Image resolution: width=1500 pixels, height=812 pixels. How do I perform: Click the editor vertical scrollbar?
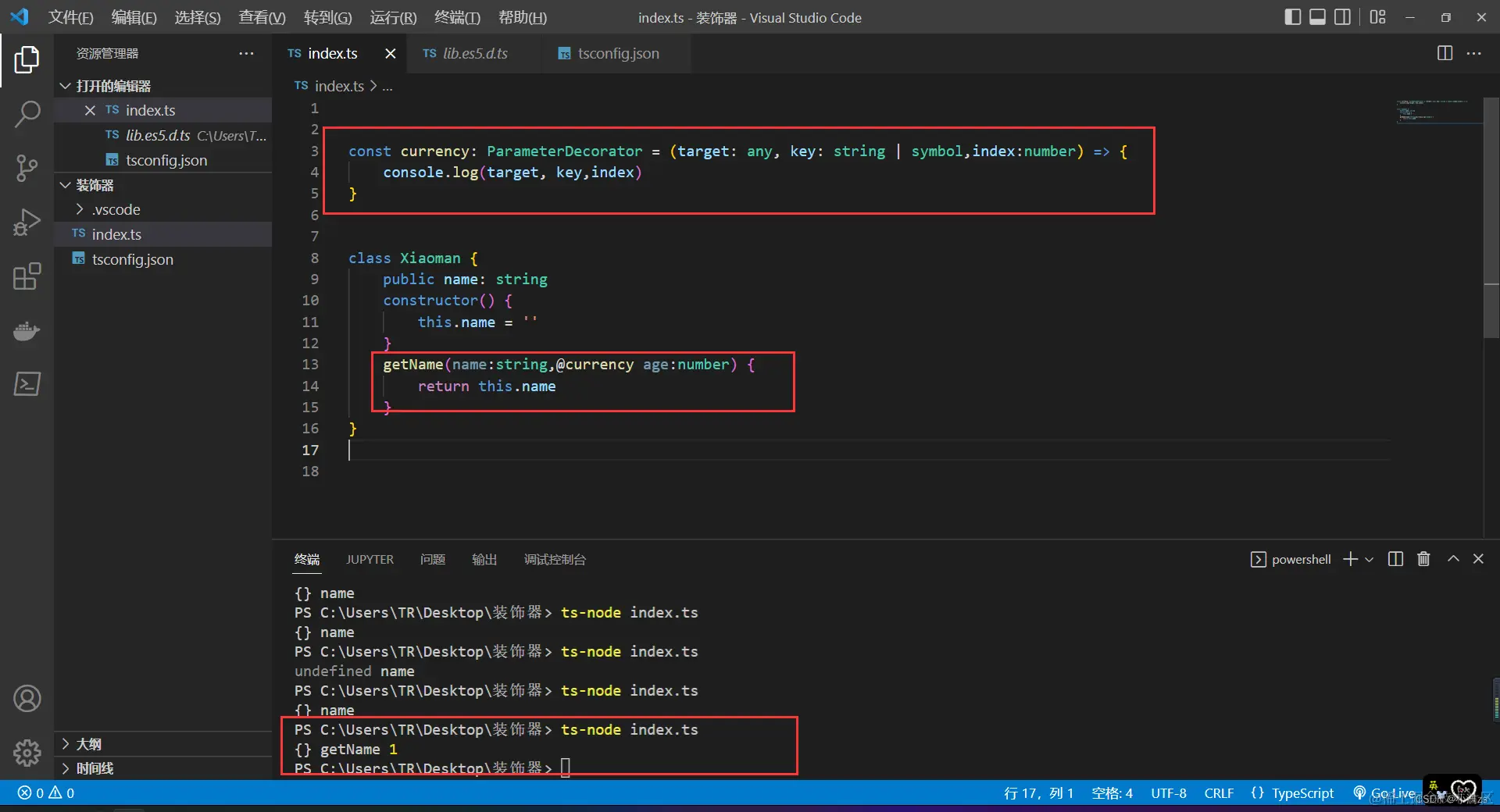(x=1491, y=219)
